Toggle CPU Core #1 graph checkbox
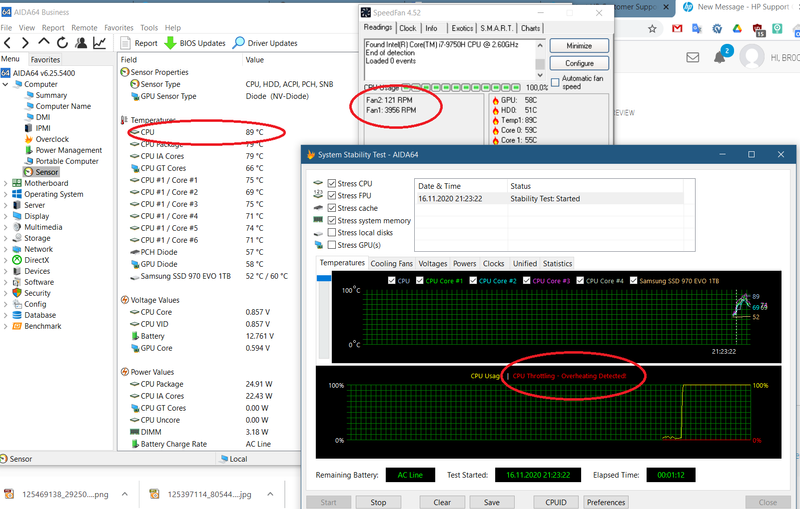This screenshot has width=800, height=509. point(419,281)
